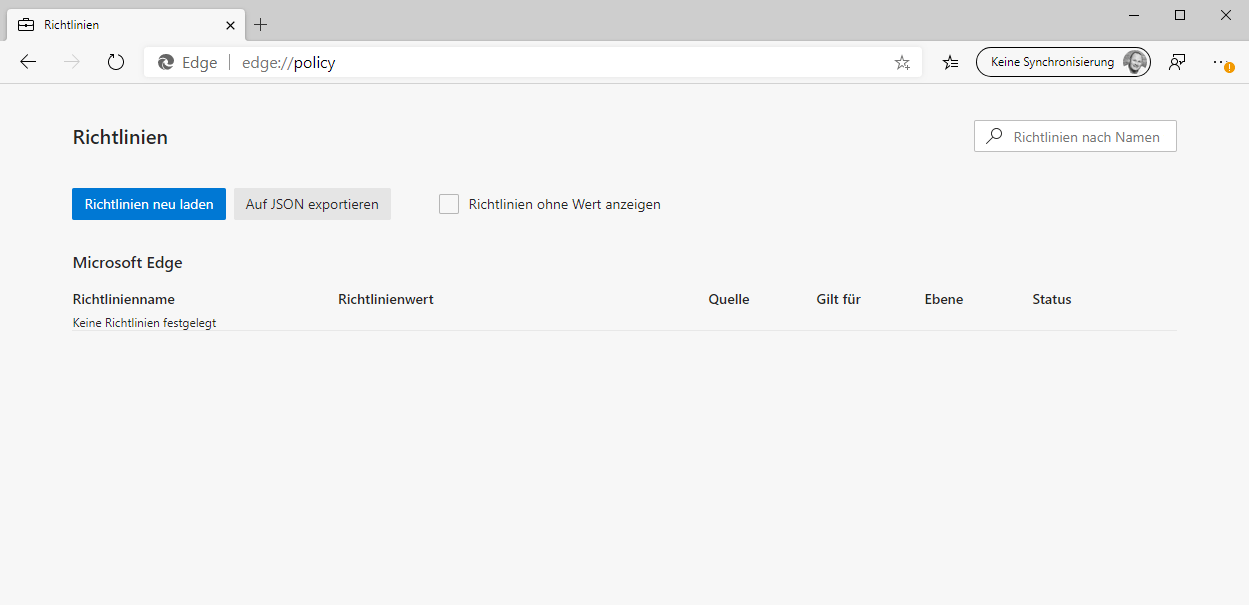The height and width of the screenshot is (605, 1249).
Task: Open the Keine Synchronisierung profile button
Action: [1062, 62]
